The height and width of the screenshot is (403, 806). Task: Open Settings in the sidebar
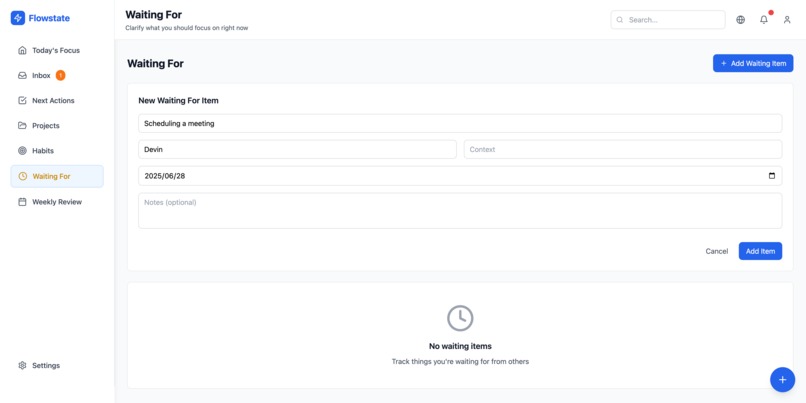click(x=57, y=365)
